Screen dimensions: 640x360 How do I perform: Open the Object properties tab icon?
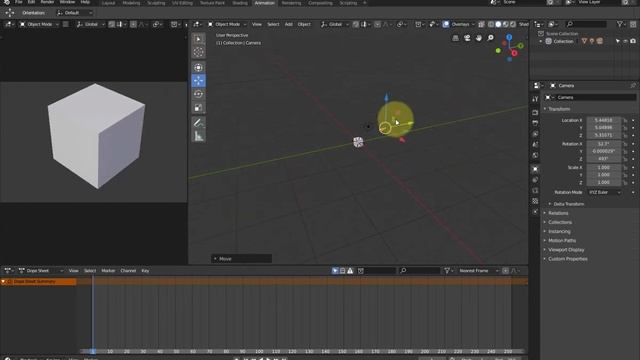535,169
